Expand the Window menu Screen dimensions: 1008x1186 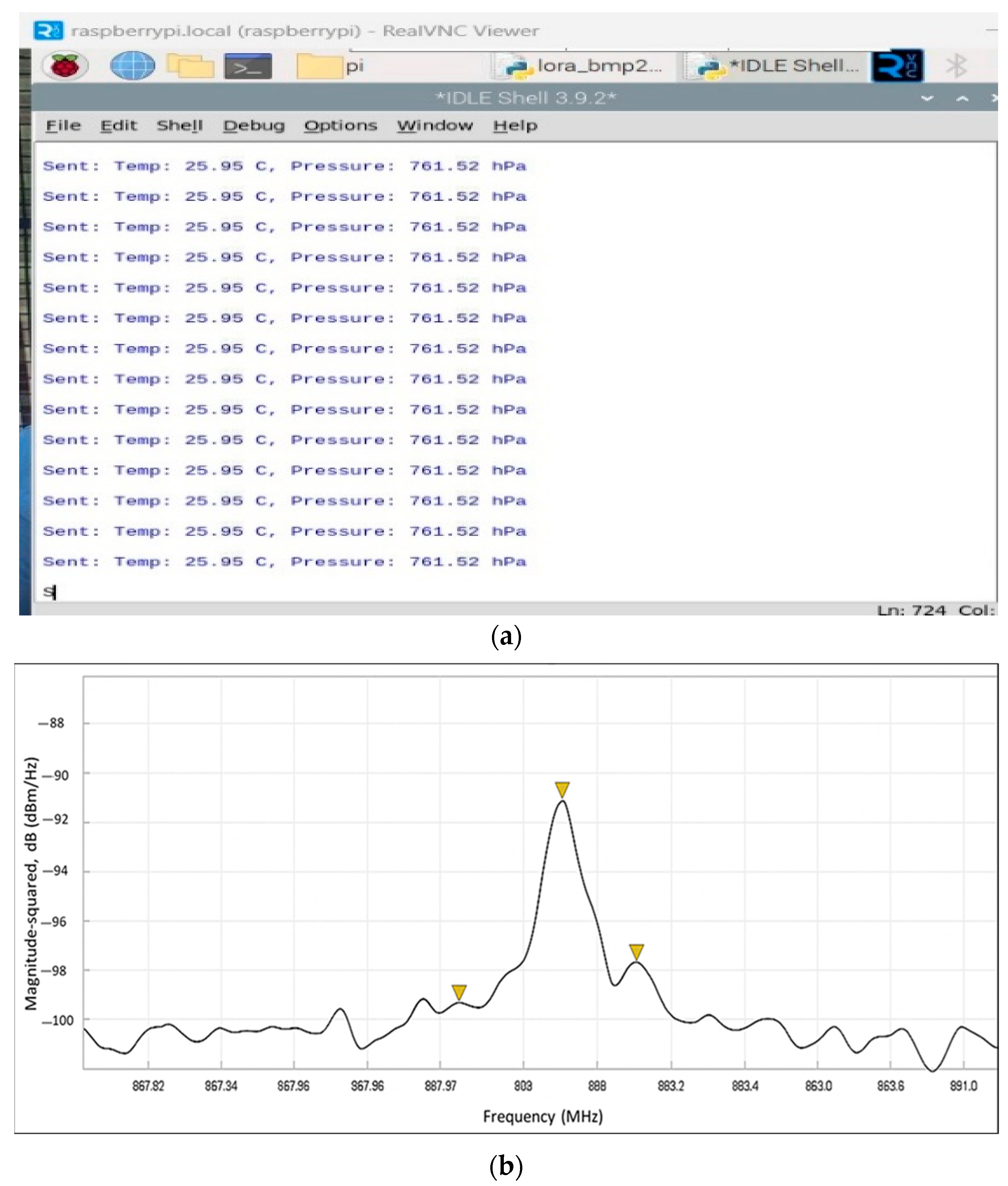pyautogui.click(x=435, y=125)
